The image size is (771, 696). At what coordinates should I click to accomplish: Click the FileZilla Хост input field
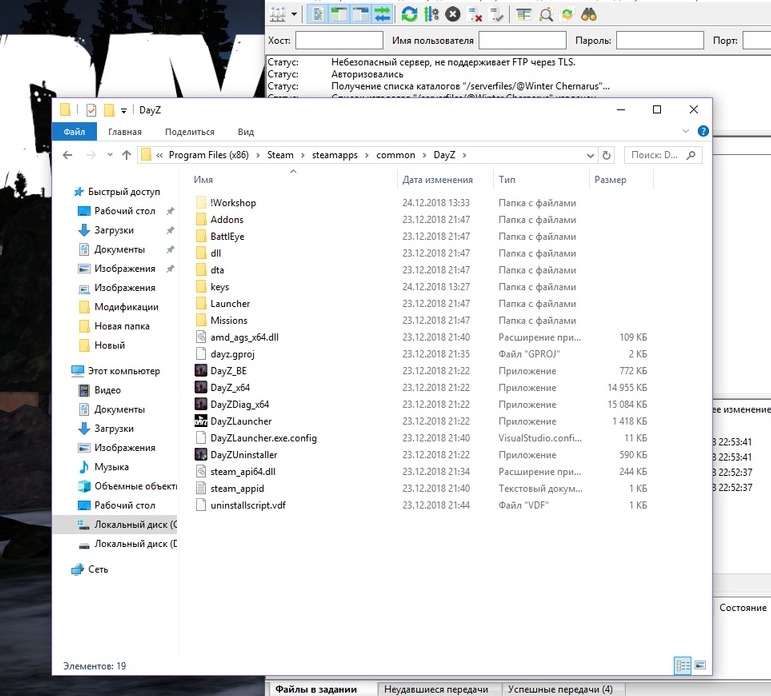click(339, 40)
